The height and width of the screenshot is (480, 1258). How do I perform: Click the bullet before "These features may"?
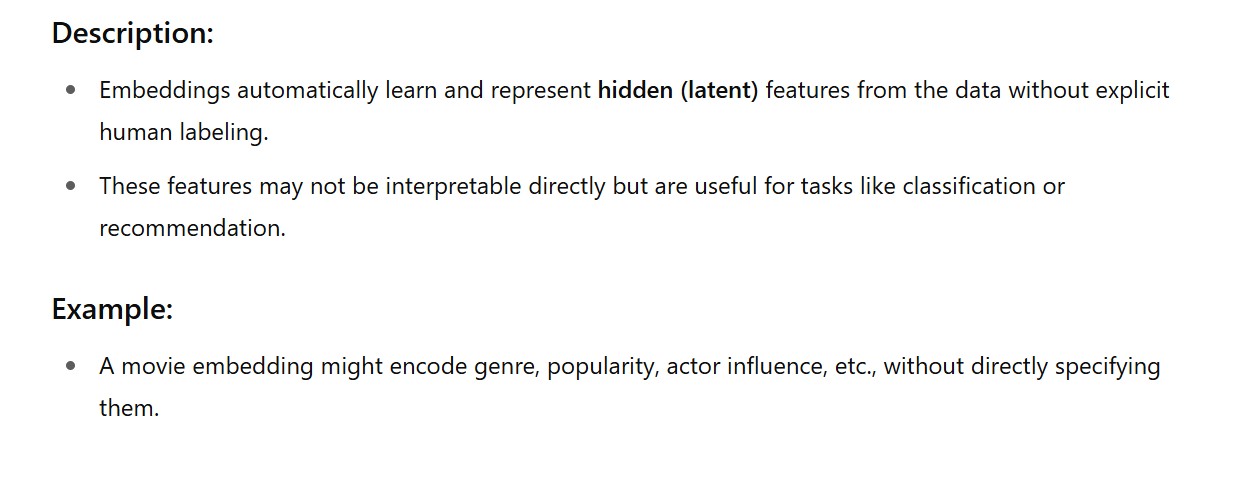[x=70, y=186]
